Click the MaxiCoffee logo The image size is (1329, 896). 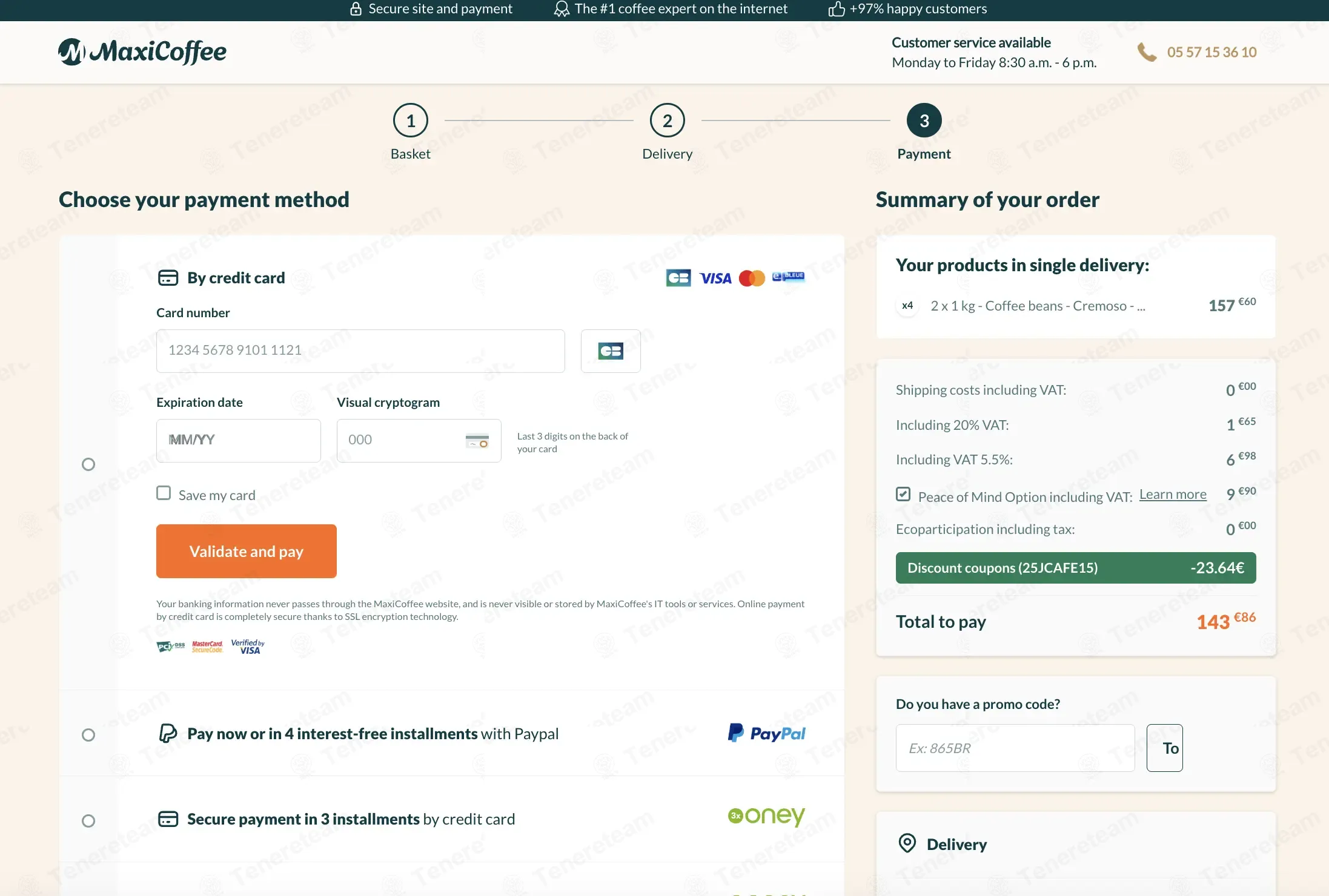click(x=142, y=52)
